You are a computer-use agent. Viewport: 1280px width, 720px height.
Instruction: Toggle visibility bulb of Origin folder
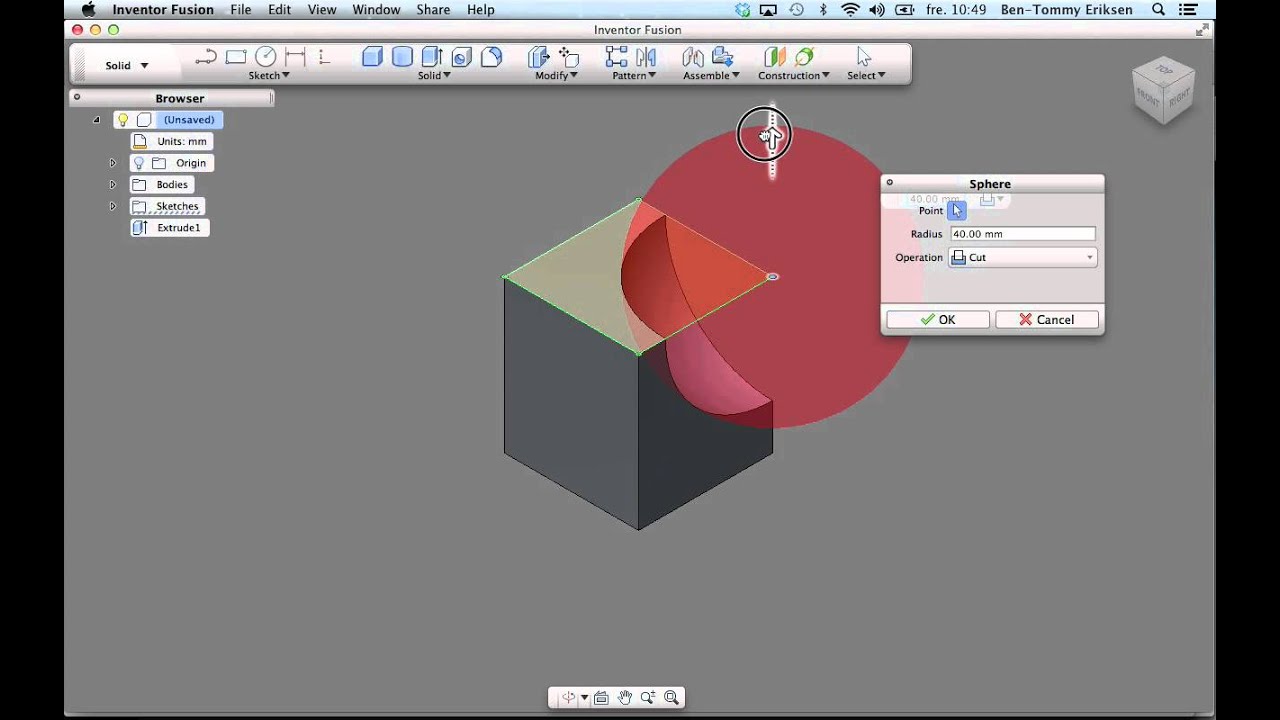[x=139, y=163]
